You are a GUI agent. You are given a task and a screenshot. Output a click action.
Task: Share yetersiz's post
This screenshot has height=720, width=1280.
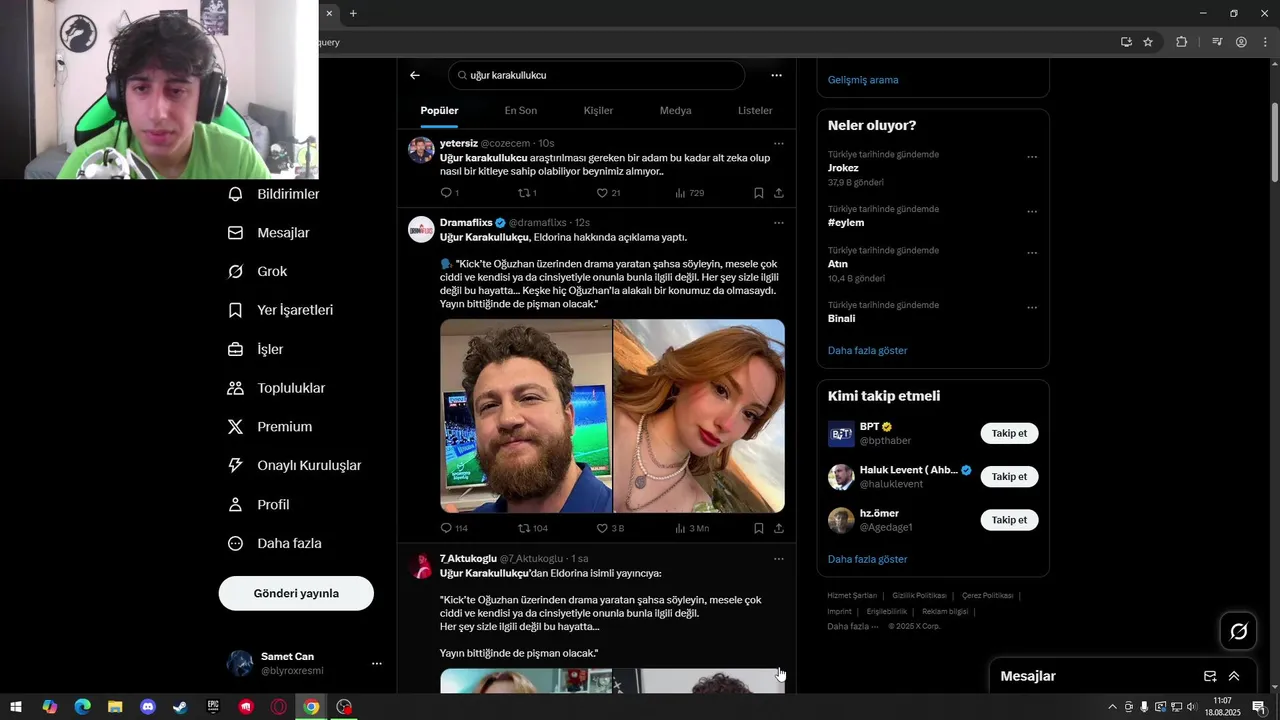pyautogui.click(x=779, y=193)
